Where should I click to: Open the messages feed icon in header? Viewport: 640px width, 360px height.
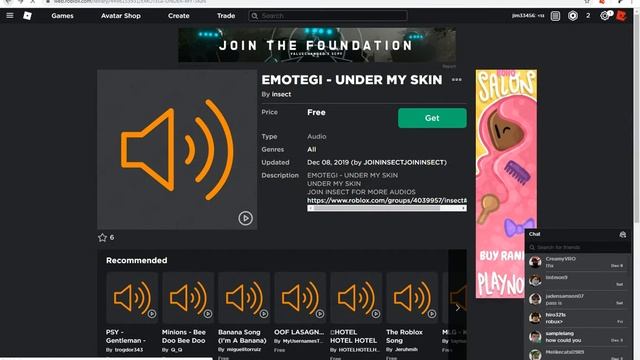(x=555, y=16)
